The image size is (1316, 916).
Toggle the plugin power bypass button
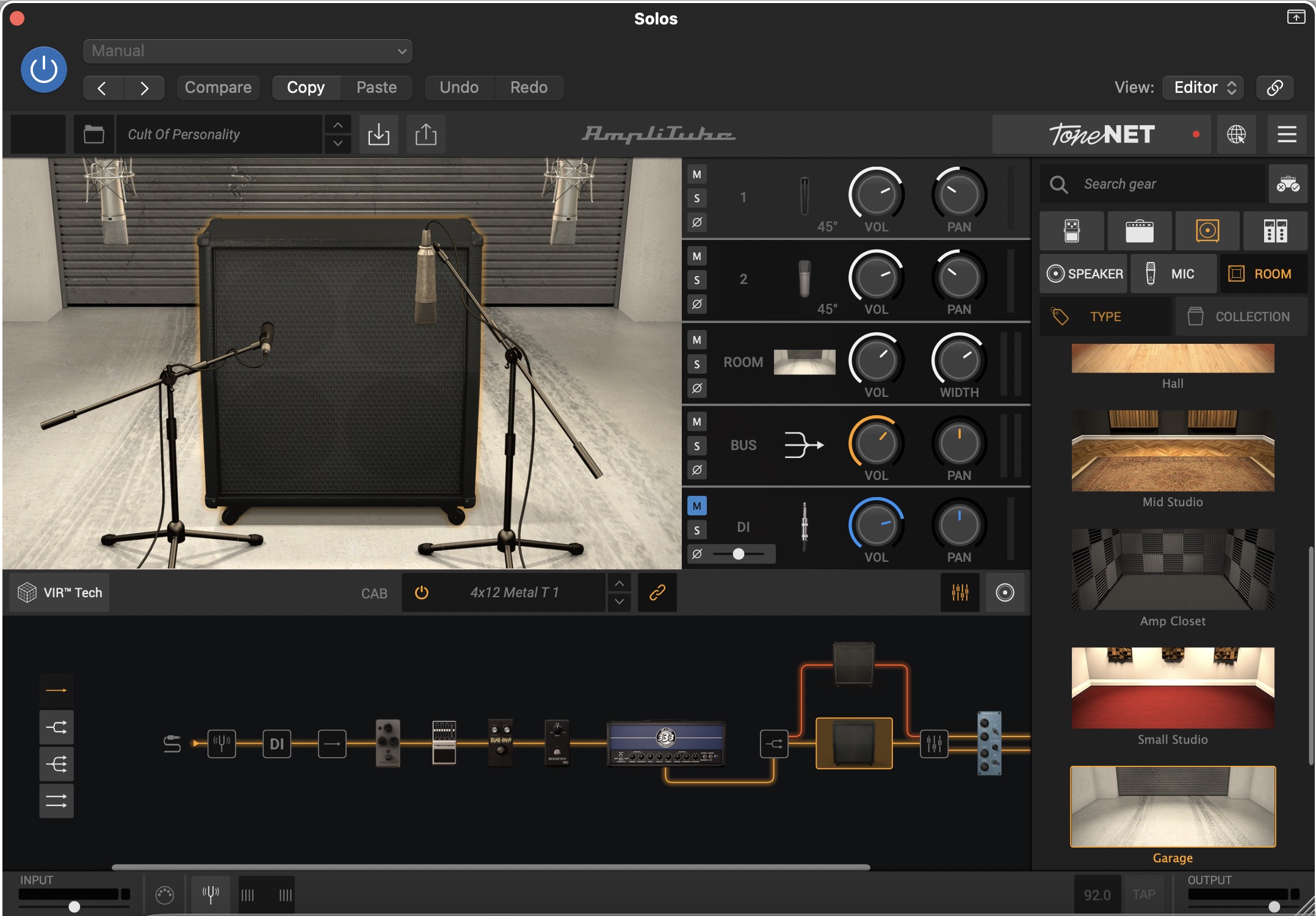tap(44, 70)
